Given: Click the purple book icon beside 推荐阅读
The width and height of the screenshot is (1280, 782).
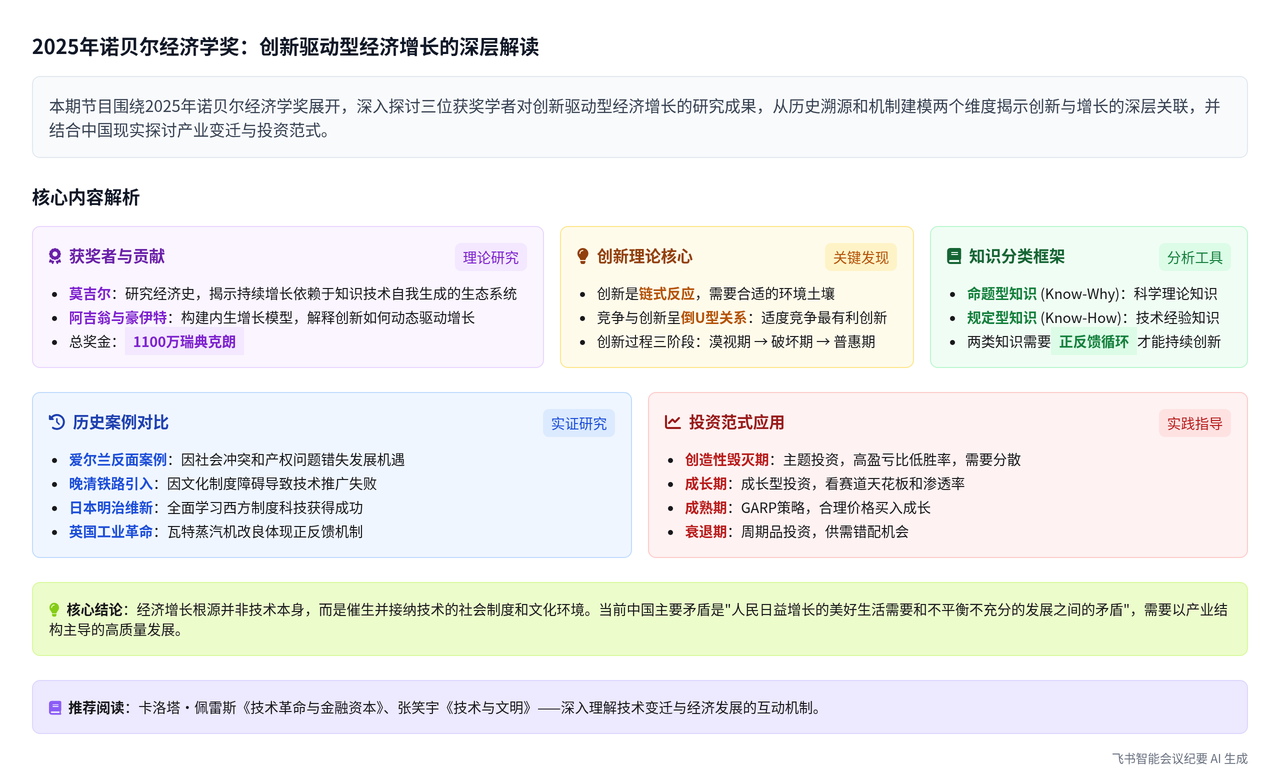Looking at the screenshot, I should click(x=55, y=708).
